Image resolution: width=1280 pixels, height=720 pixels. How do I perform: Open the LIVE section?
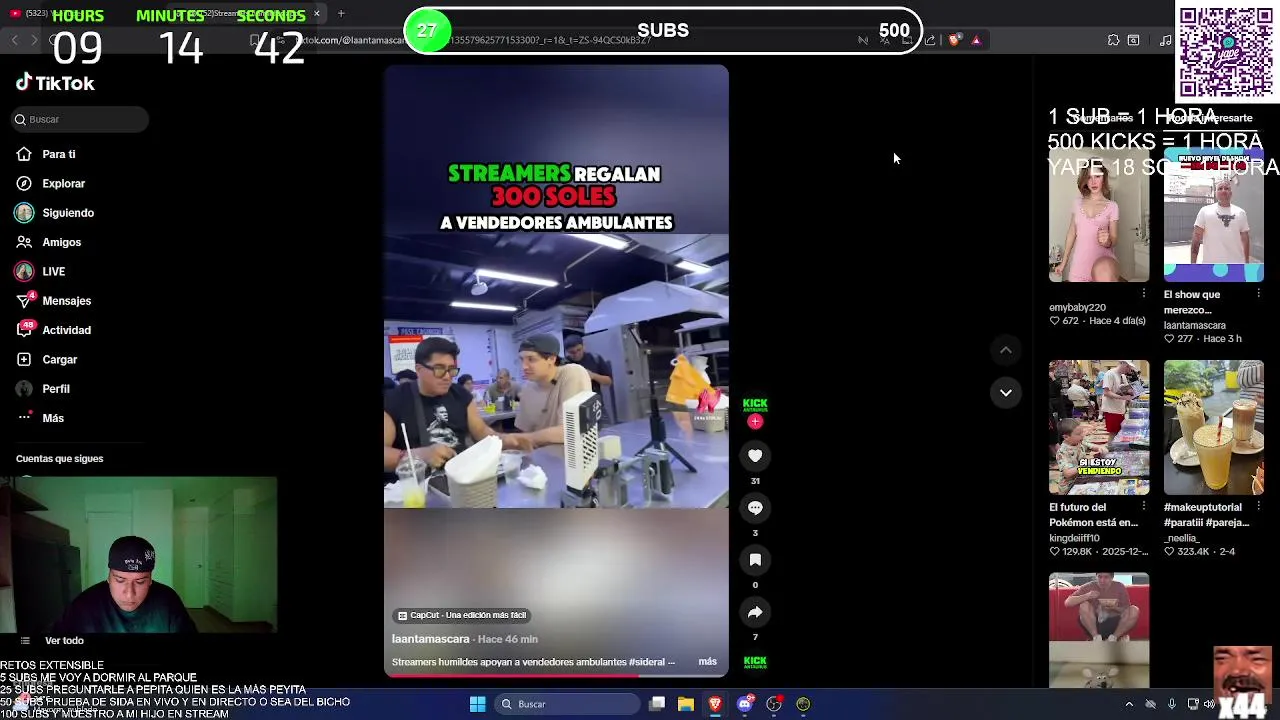click(53, 271)
